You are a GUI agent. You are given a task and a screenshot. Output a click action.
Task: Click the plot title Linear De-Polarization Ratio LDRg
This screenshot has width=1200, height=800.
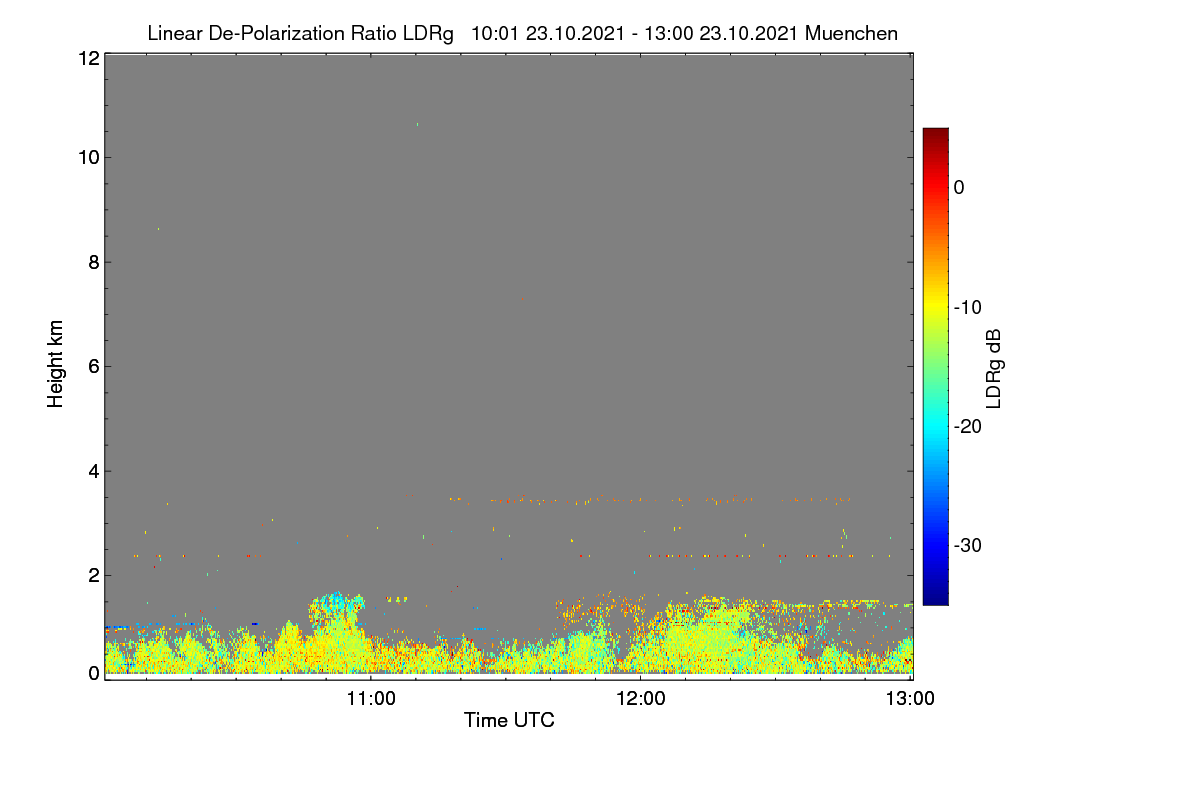[300, 34]
